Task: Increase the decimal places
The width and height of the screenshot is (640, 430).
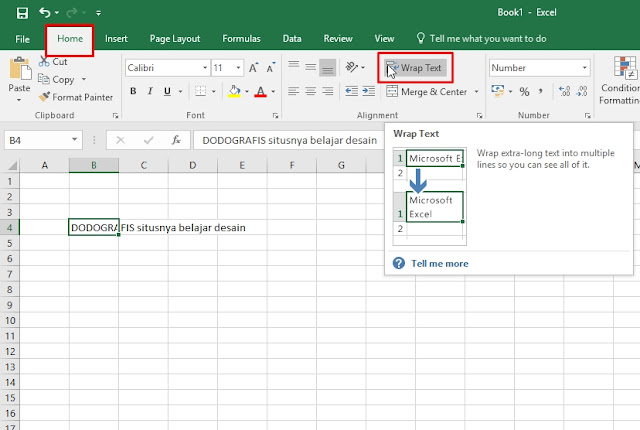Action: click(564, 91)
